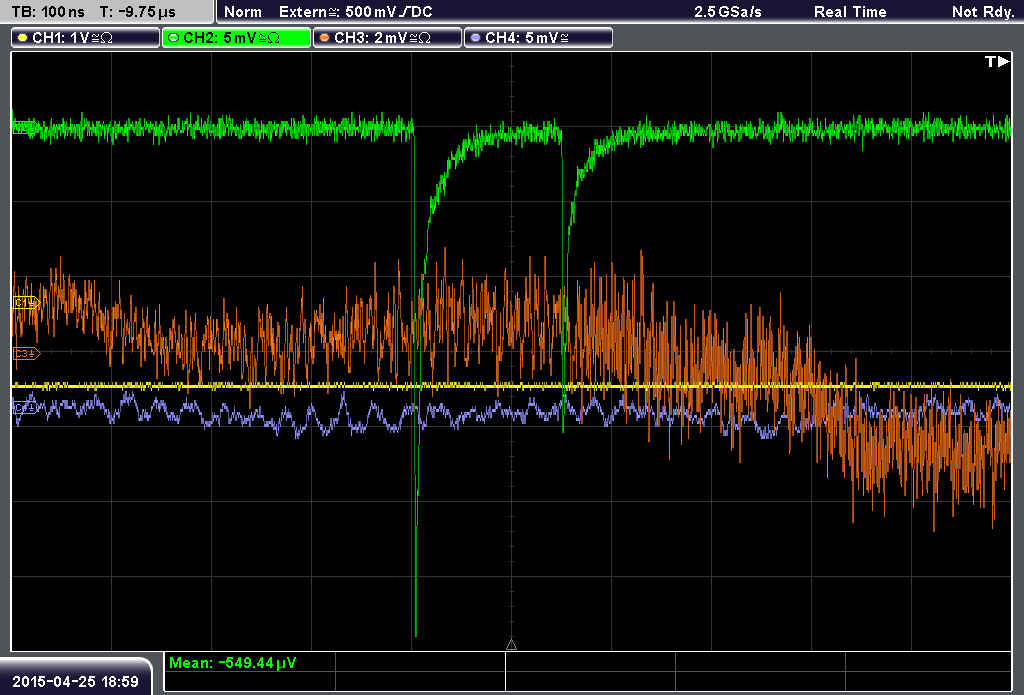The image size is (1024, 695).
Task: Click the Extern 500 mV DC trigger source
Action: pyautogui.click(x=355, y=12)
